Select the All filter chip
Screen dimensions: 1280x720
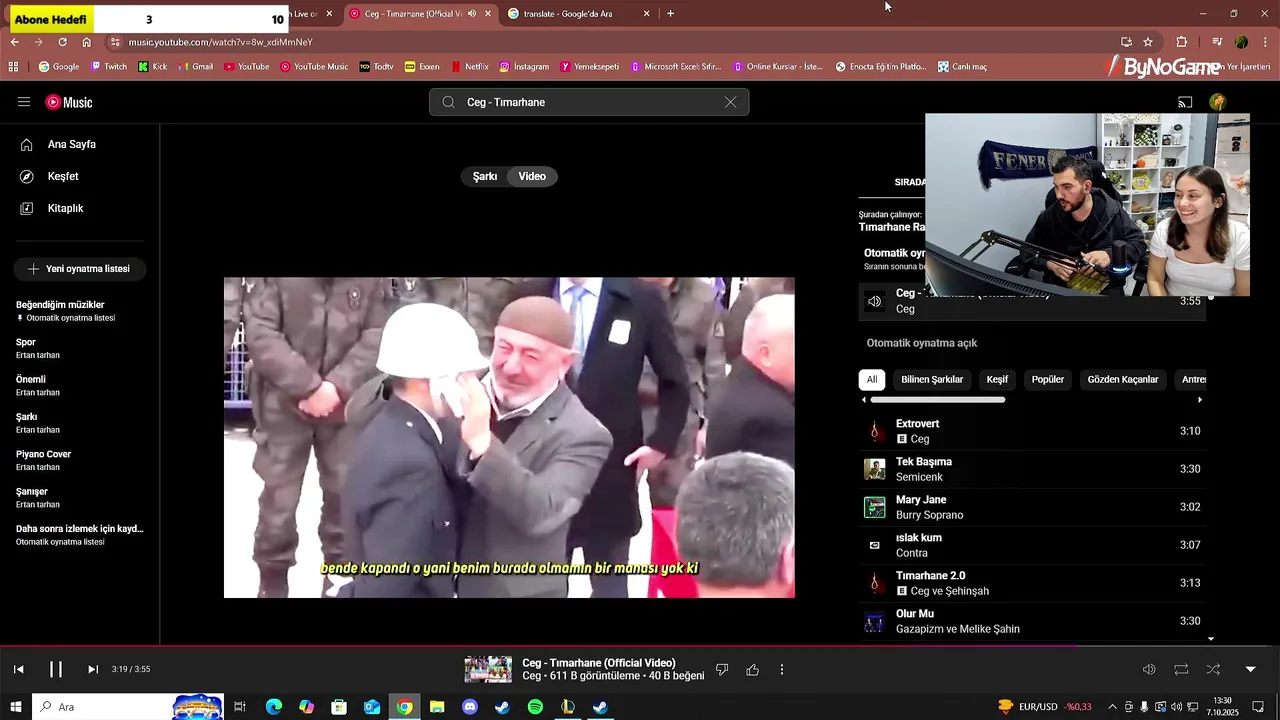[872, 380]
